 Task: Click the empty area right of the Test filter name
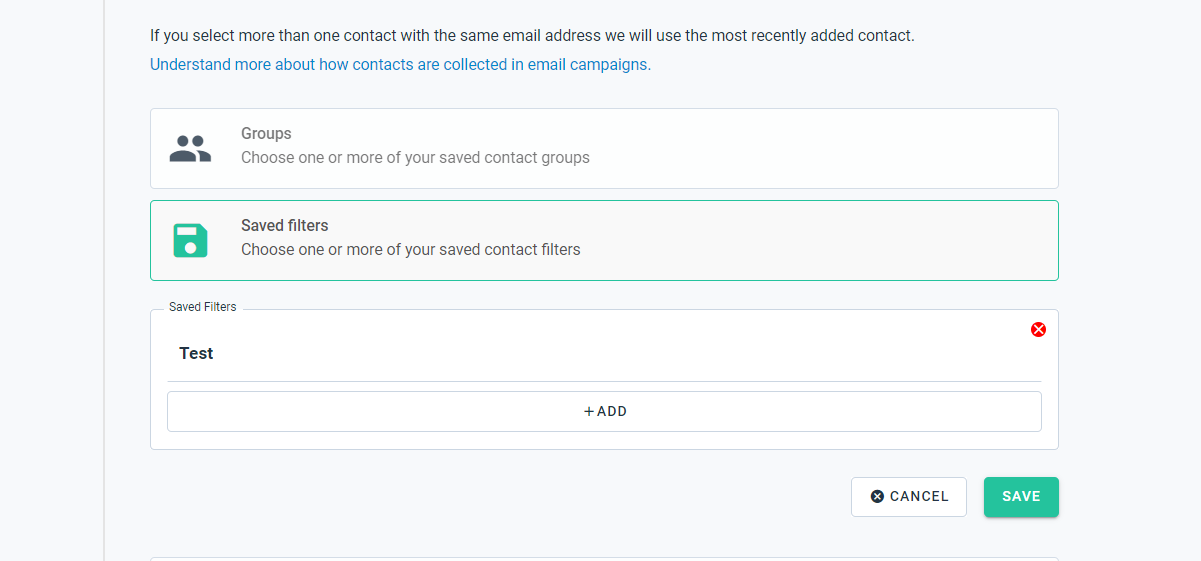[620, 353]
